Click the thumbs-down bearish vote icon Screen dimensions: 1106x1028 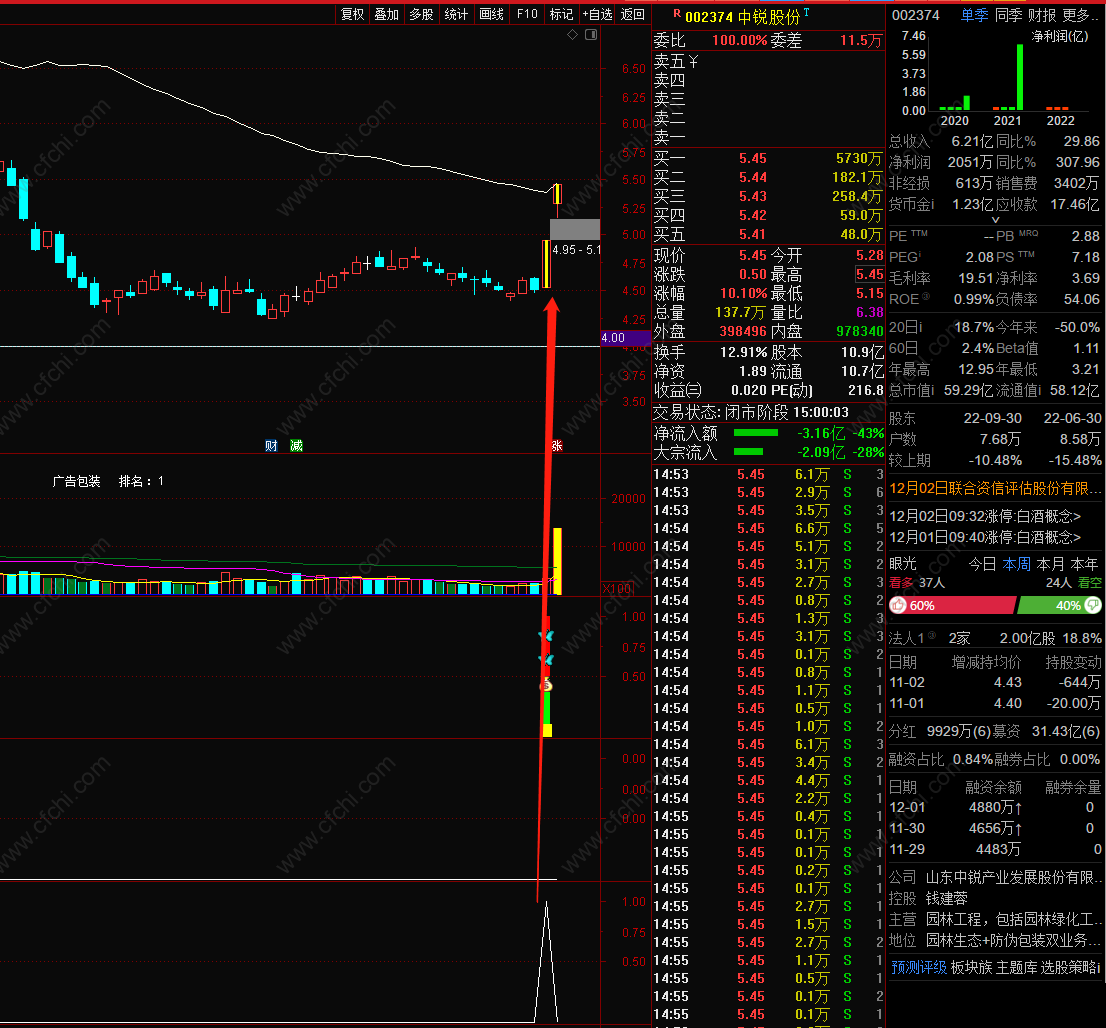click(x=1093, y=605)
